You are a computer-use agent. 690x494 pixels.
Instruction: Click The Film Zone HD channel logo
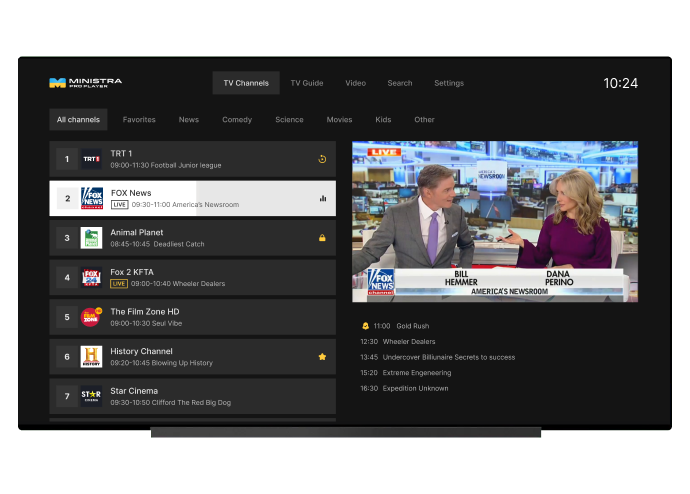tap(92, 317)
